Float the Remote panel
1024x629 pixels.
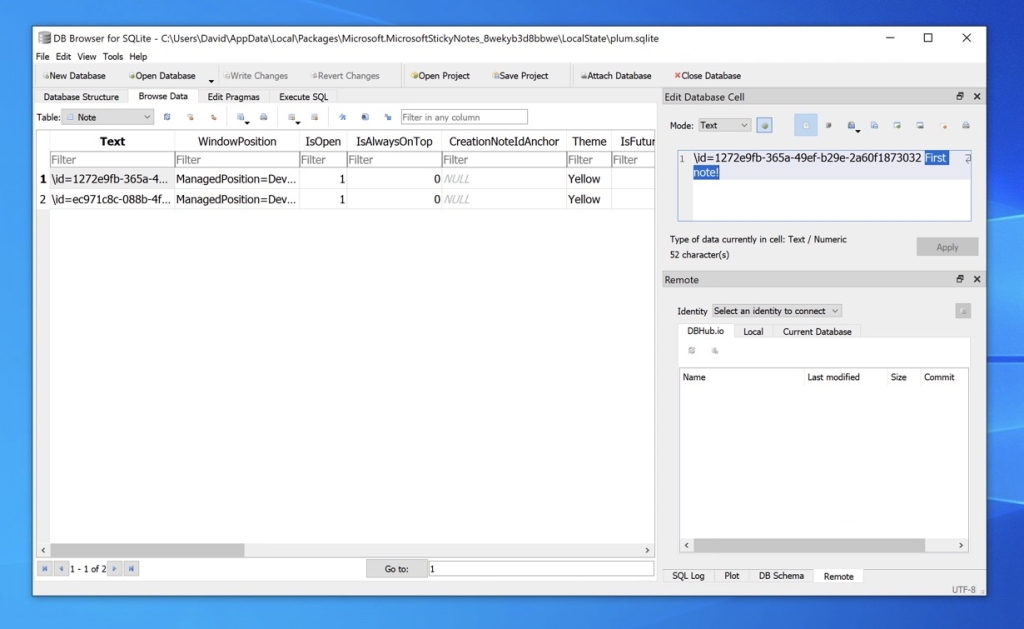pos(959,280)
